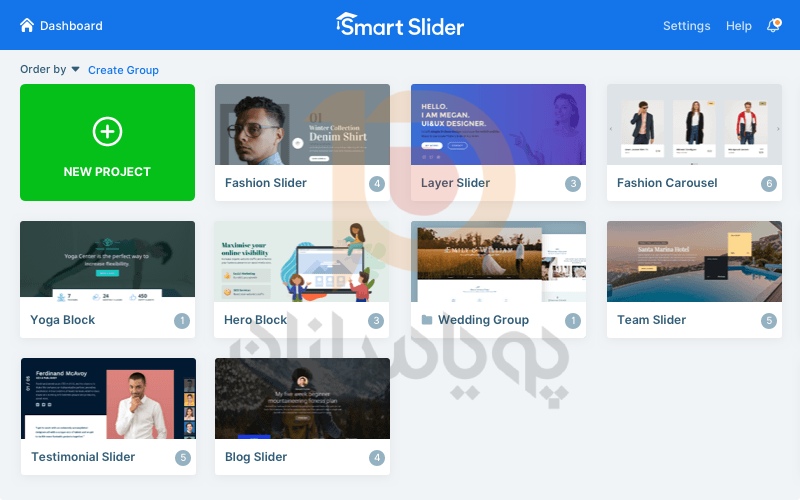Click the Smart Slider logo

[400, 25]
